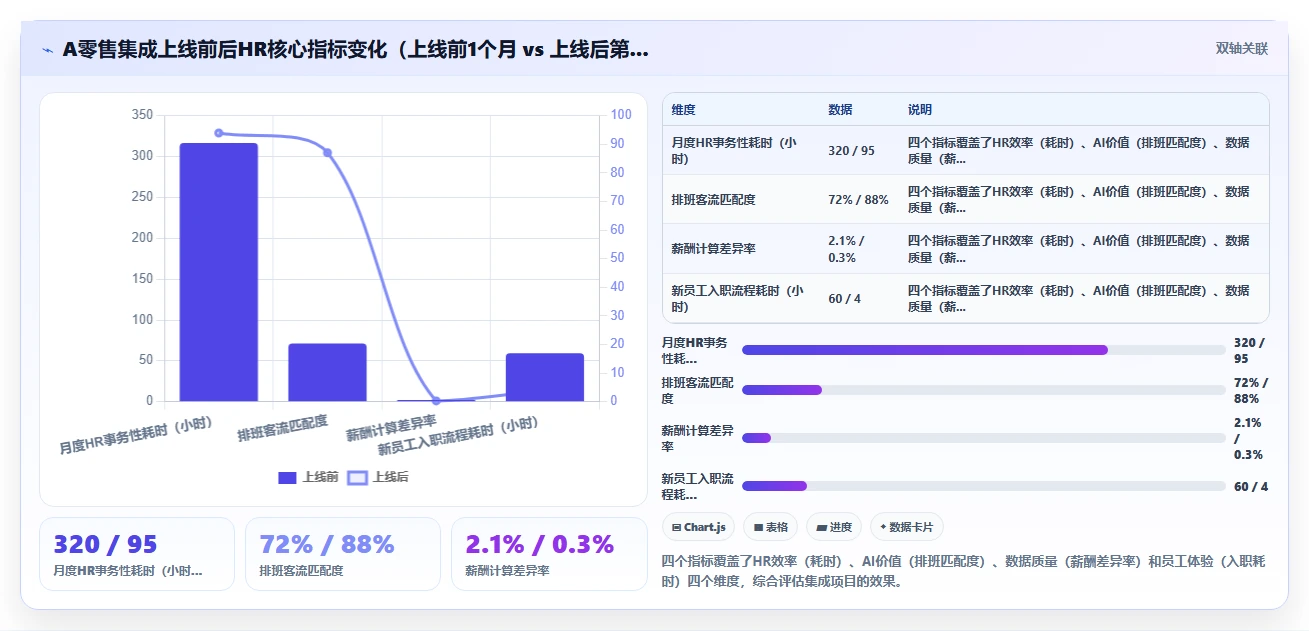Click the 320 / 95 data card
The width and height of the screenshot is (1309, 631).
[137, 554]
